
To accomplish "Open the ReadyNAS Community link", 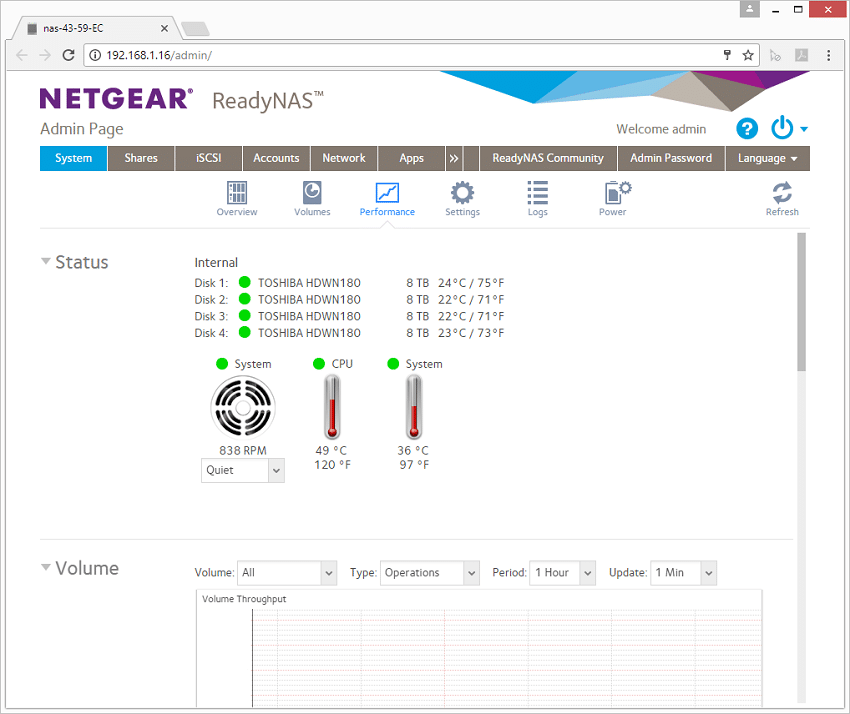I will 548,158.
